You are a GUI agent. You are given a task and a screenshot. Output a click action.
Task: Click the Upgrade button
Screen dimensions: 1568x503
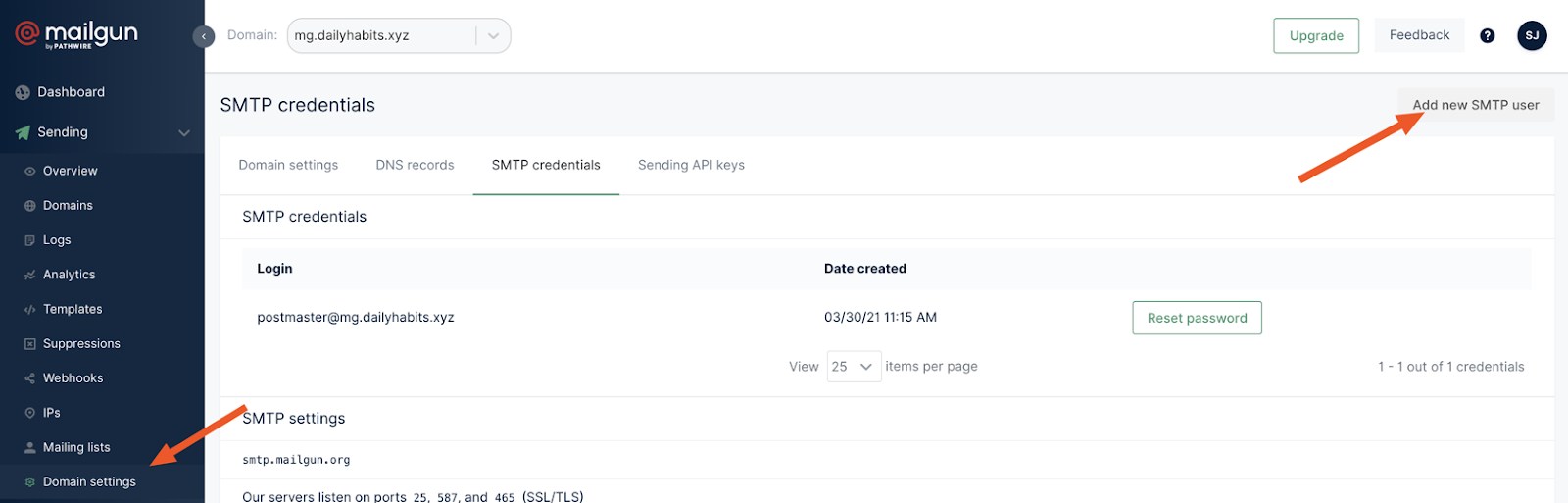tap(1315, 35)
